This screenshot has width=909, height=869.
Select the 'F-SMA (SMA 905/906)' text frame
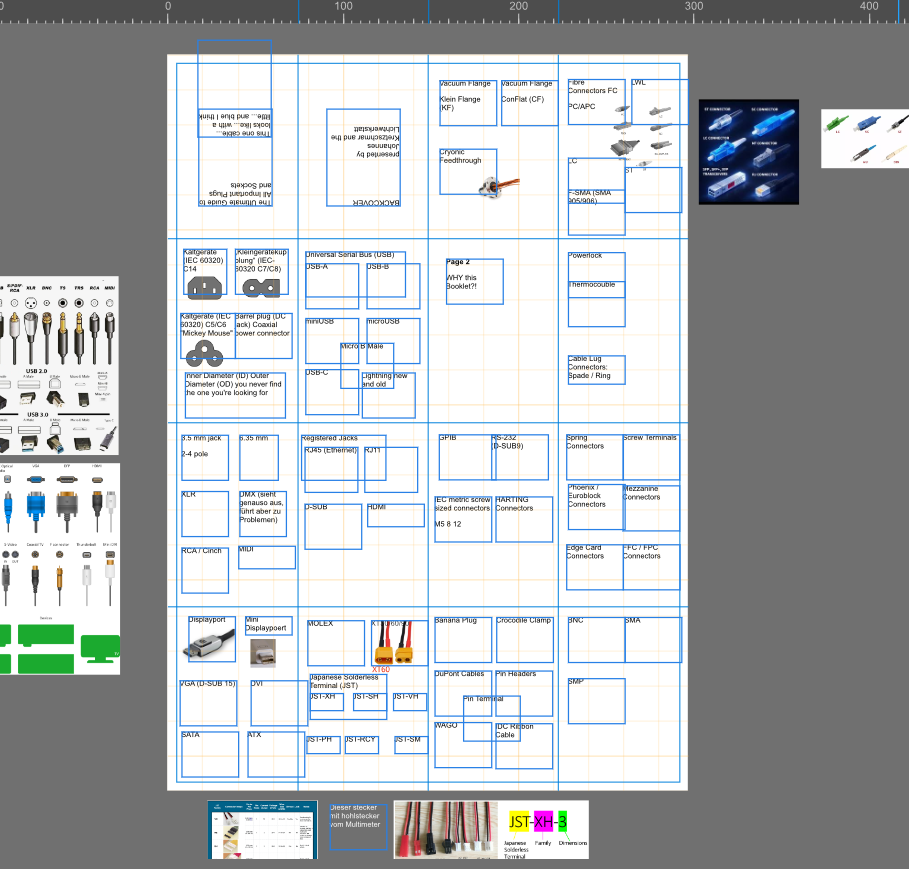[597, 212]
